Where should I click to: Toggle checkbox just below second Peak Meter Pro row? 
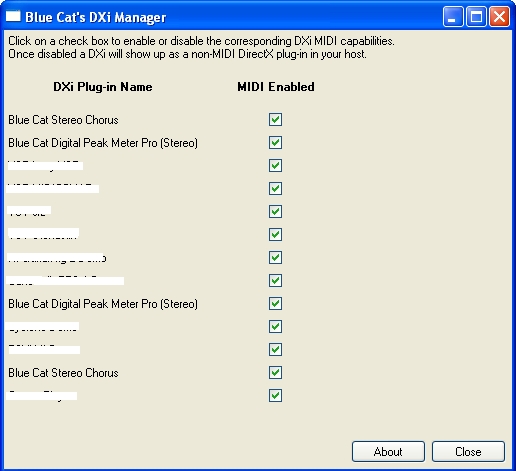(x=275, y=326)
